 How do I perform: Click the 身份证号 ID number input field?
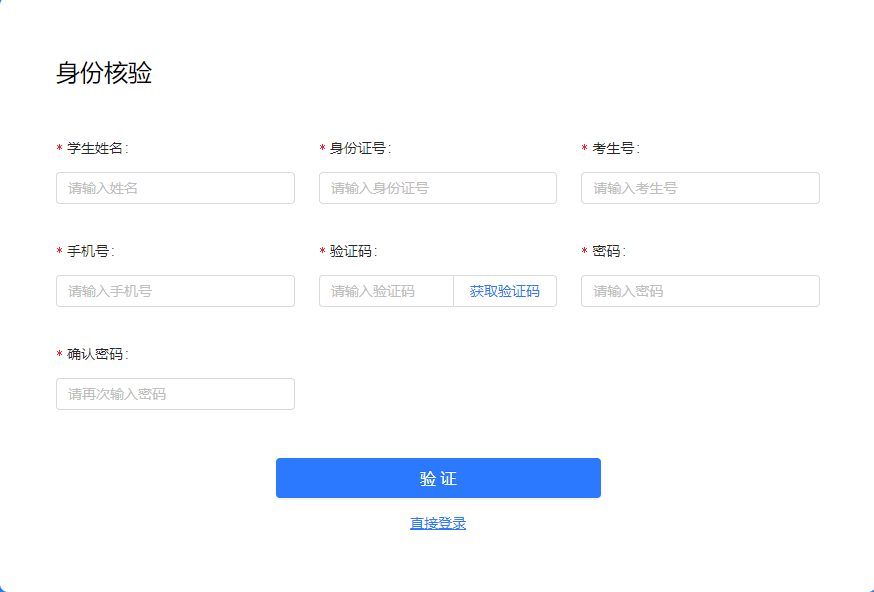[x=437, y=188]
